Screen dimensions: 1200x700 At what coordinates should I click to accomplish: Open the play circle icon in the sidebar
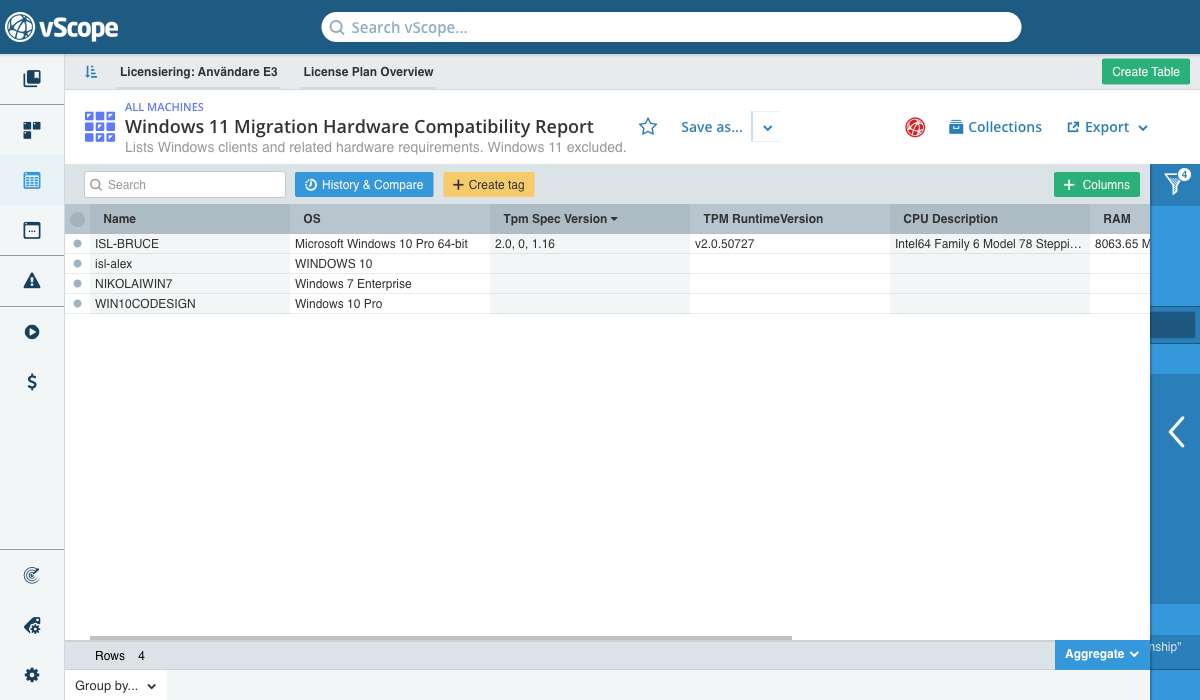tap(32, 332)
